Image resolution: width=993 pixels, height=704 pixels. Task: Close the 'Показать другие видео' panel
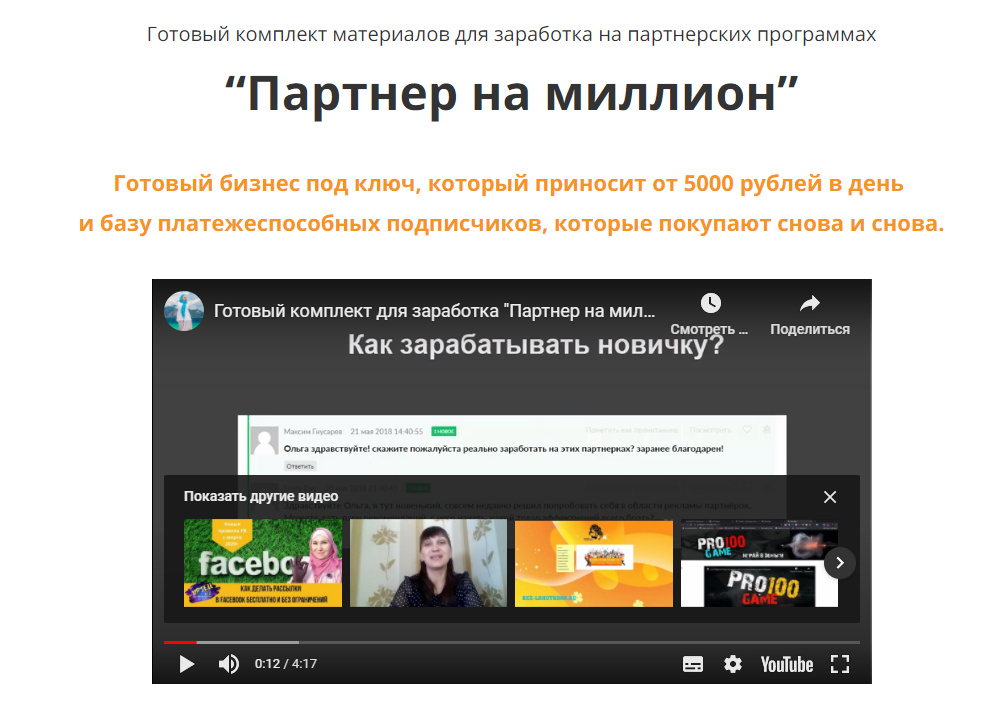829,497
